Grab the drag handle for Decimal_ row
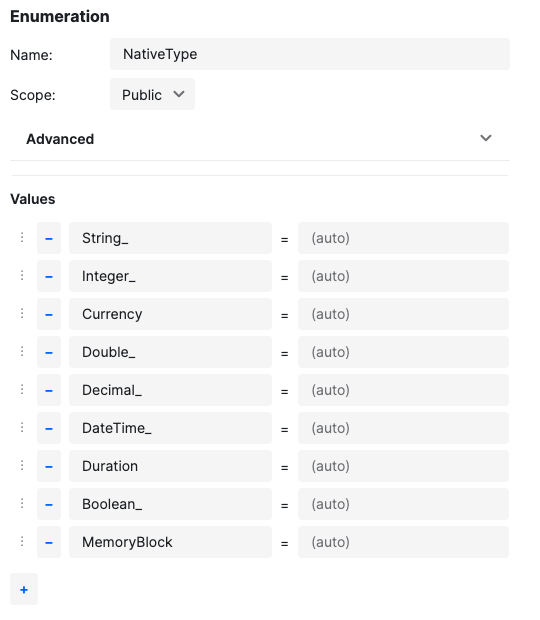The image size is (540, 620). pyautogui.click(x=22, y=389)
